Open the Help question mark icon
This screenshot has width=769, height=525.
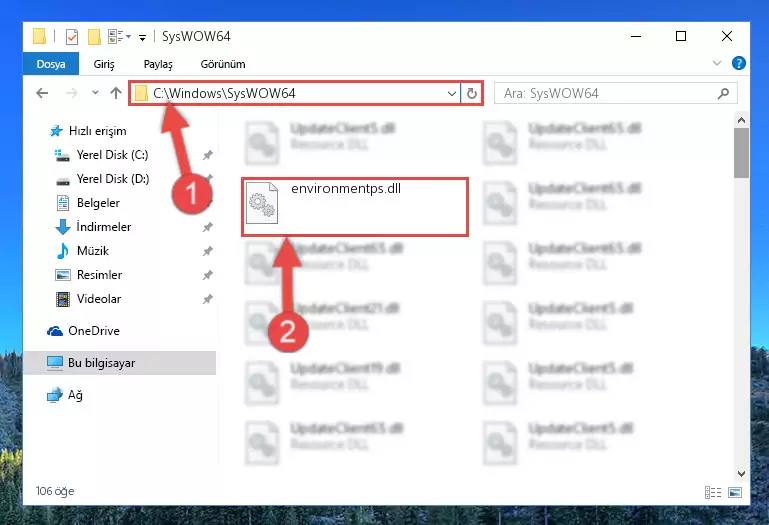click(739, 63)
